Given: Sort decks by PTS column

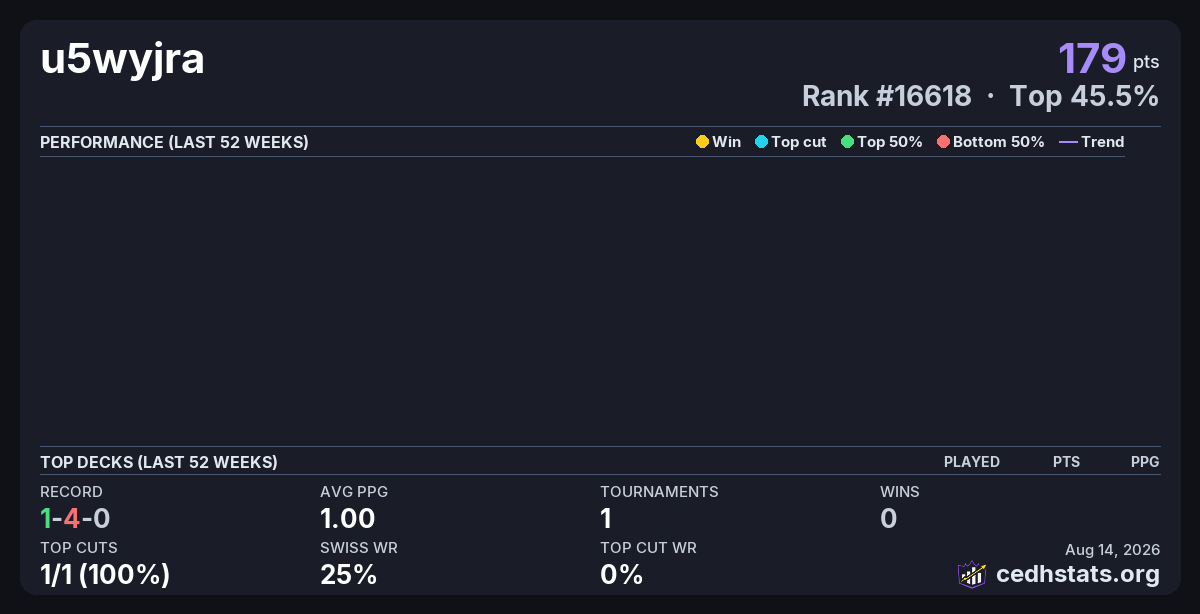Looking at the screenshot, I should pos(1066,462).
